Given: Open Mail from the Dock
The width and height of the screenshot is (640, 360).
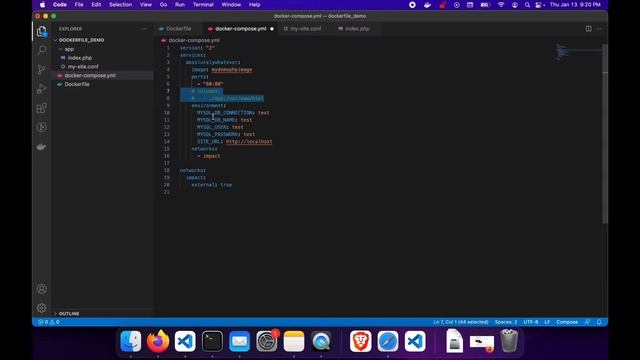Looking at the screenshot, I should pos(240,341).
